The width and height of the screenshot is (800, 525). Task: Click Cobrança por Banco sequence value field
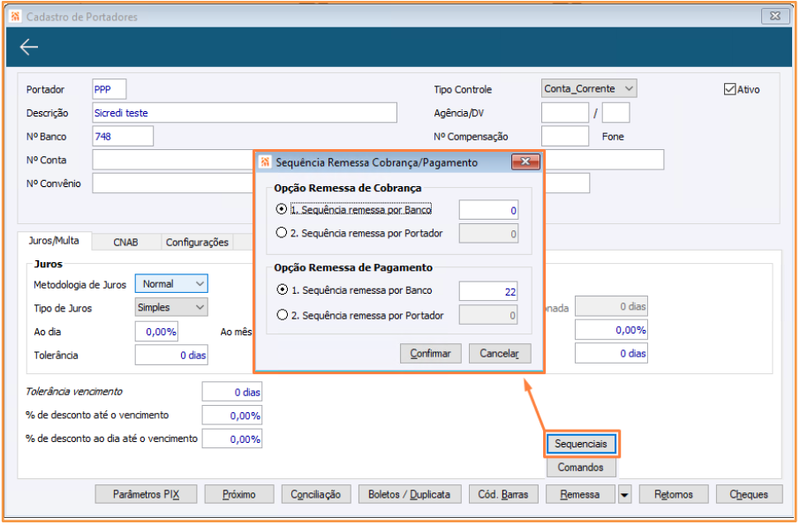(x=489, y=210)
